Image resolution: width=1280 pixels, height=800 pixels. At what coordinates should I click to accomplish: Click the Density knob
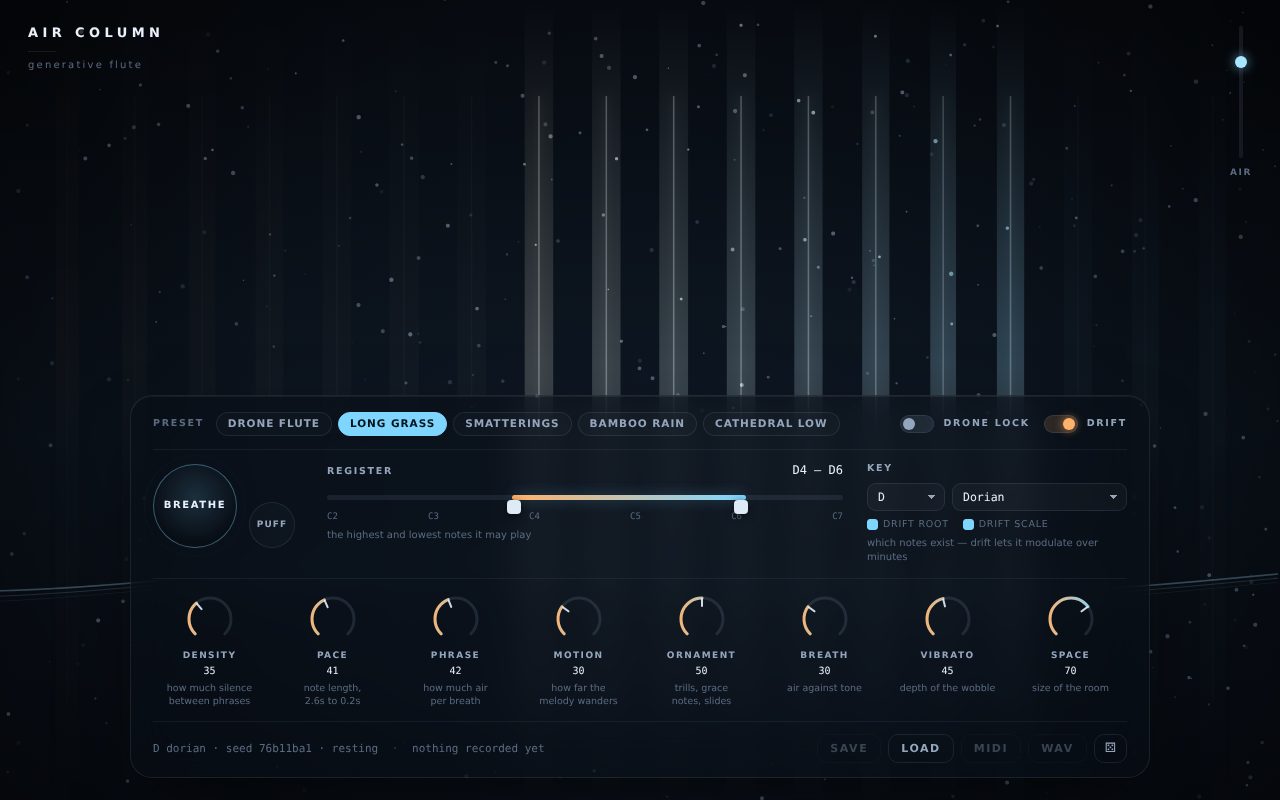[210, 619]
